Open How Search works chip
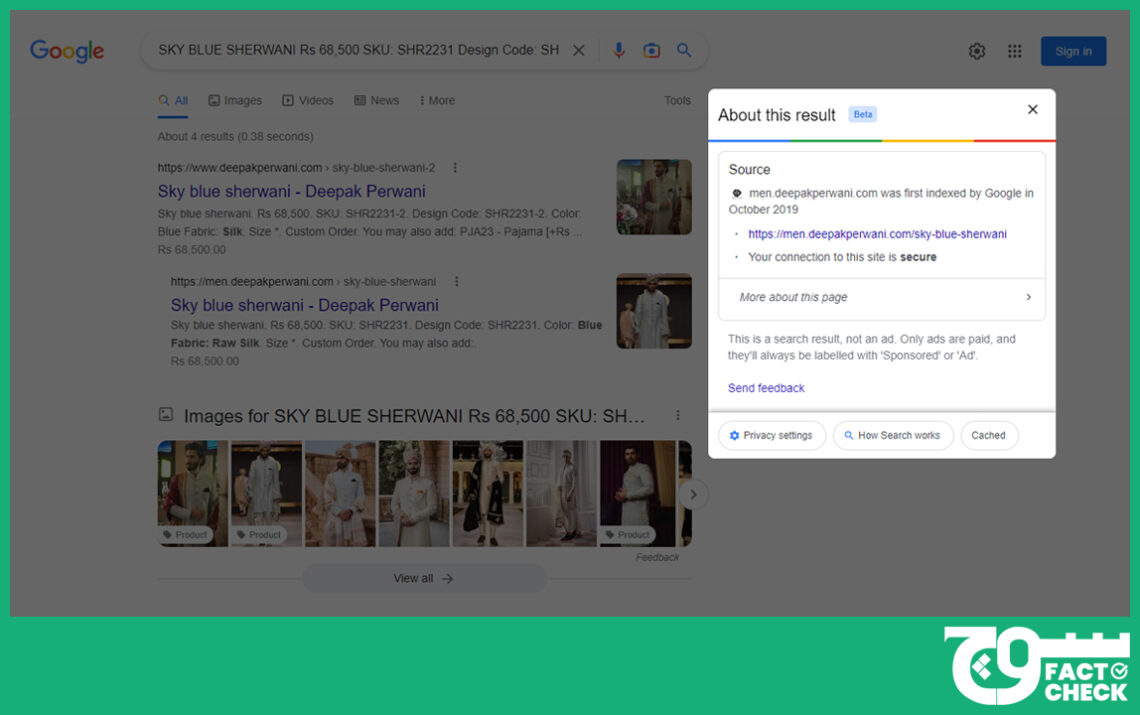1140x715 pixels. click(x=893, y=436)
